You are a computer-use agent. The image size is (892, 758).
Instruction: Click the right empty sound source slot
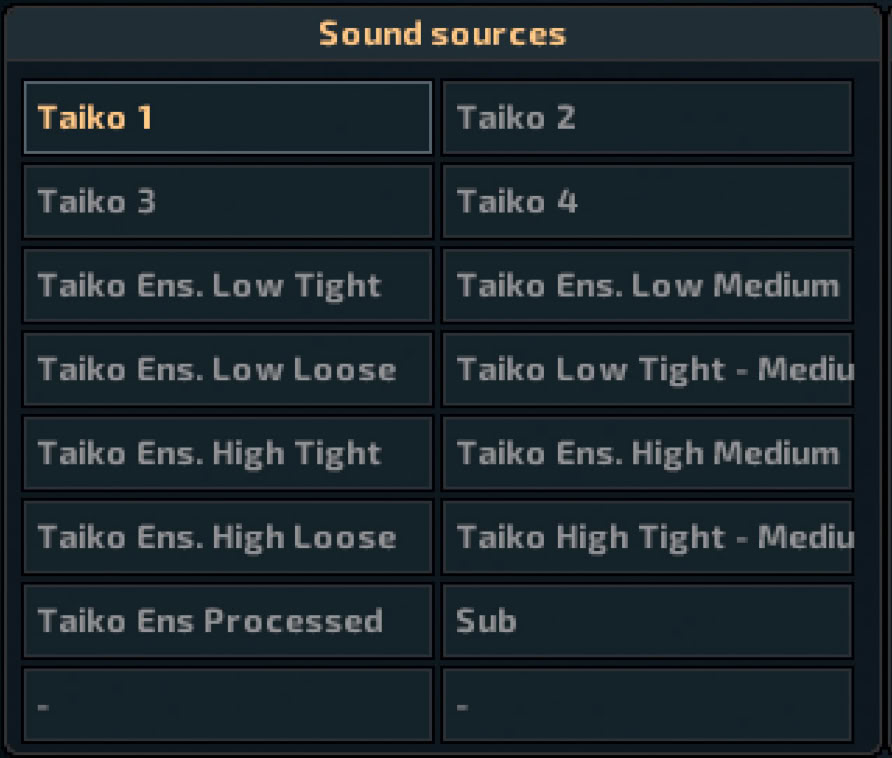[647, 705]
